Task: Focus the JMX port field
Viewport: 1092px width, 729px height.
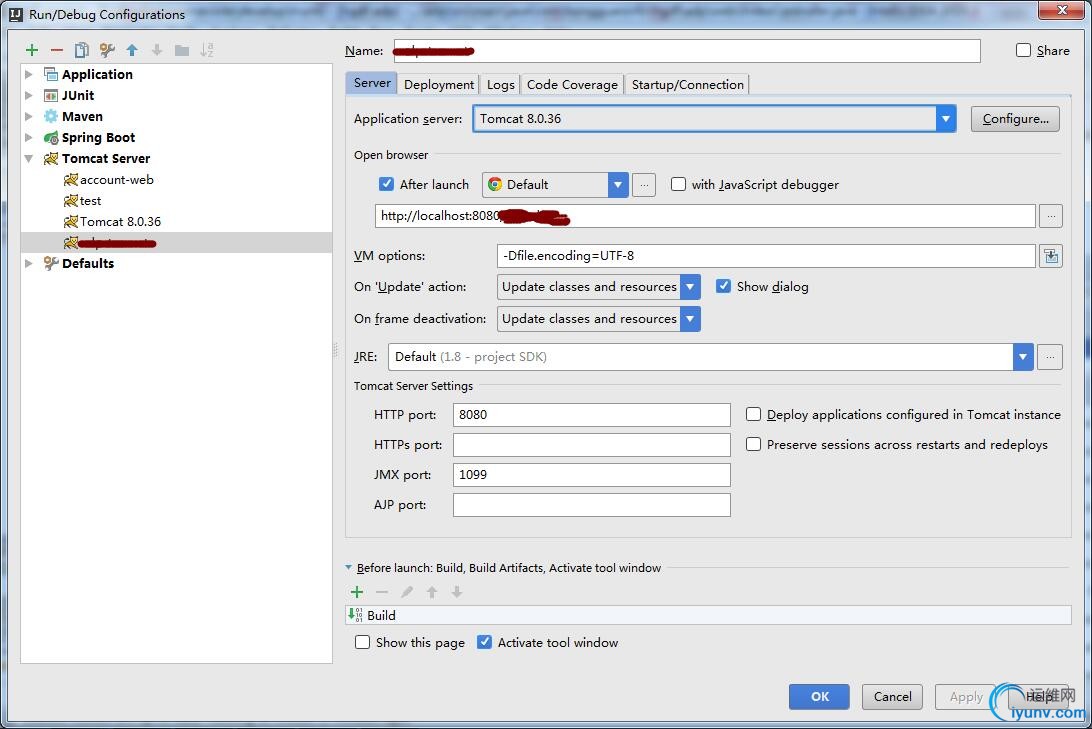Action: (591, 475)
